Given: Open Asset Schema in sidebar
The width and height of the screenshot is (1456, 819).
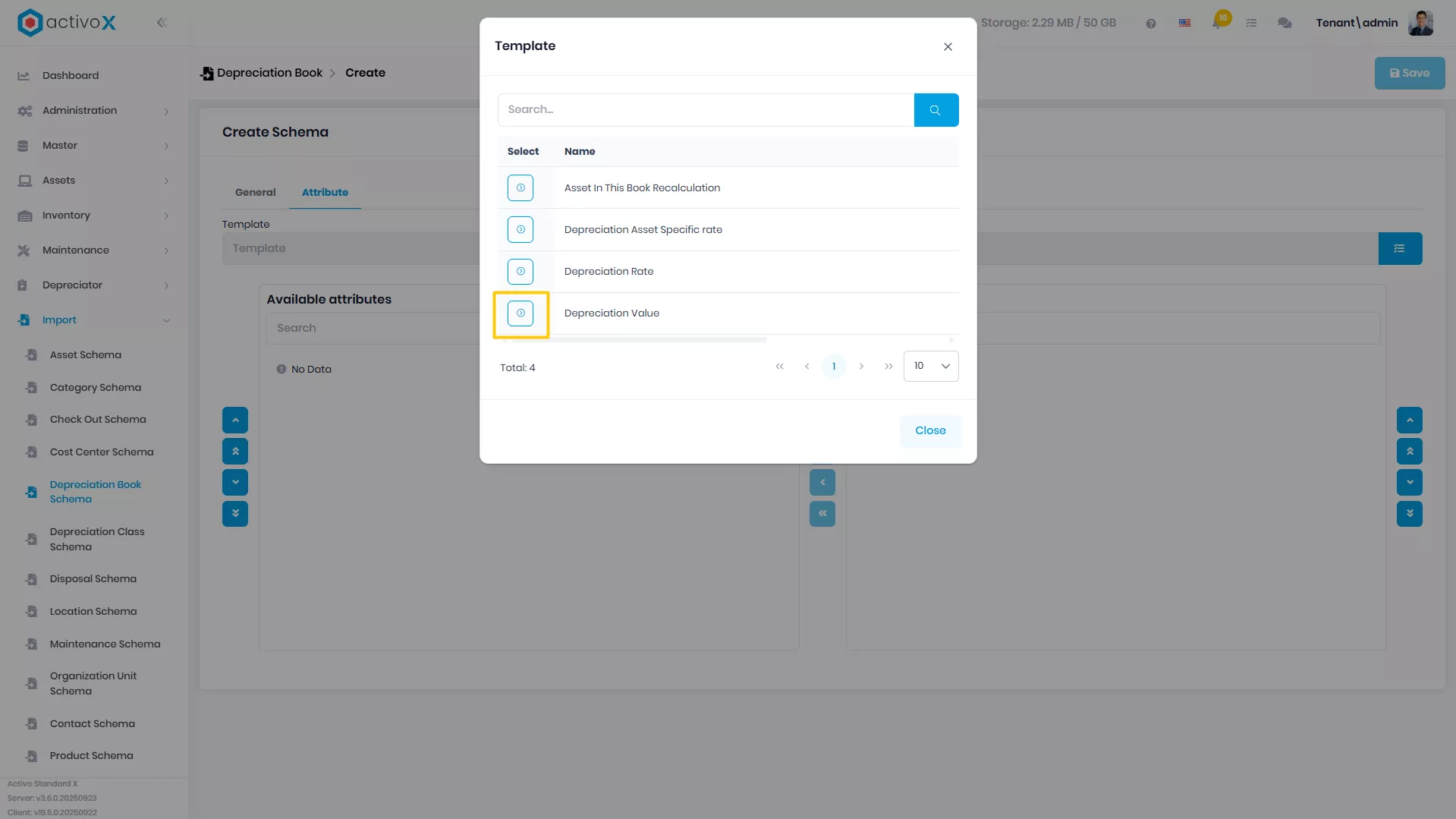Looking at the screenshot, I should click(86, 355).
